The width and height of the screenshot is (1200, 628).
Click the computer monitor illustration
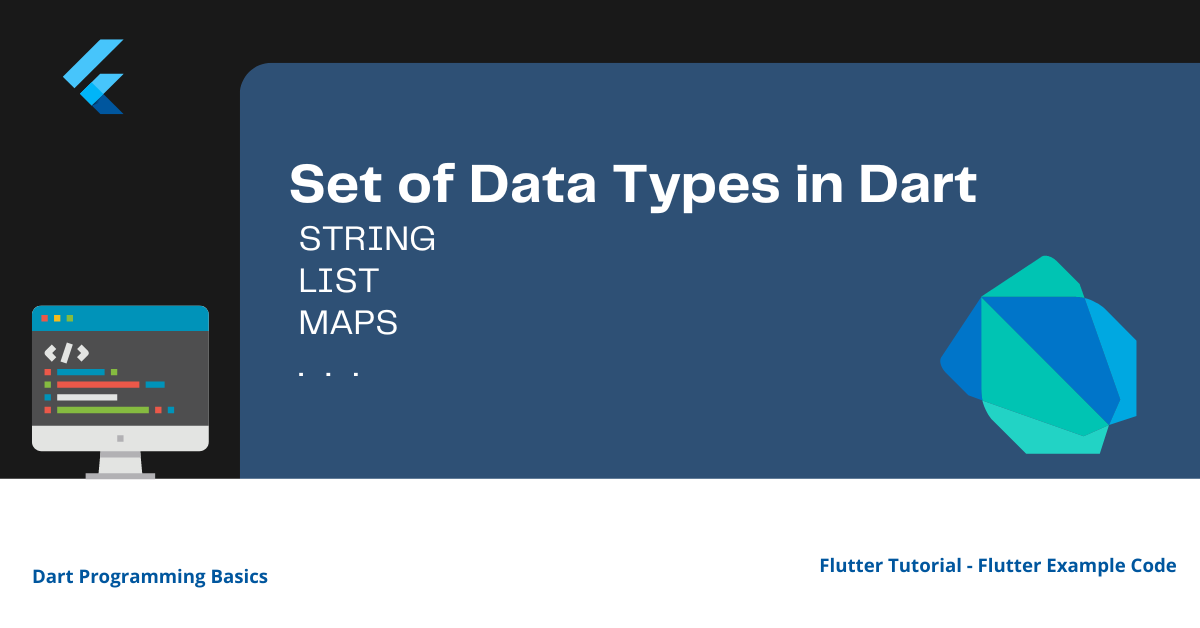[120, 392]
